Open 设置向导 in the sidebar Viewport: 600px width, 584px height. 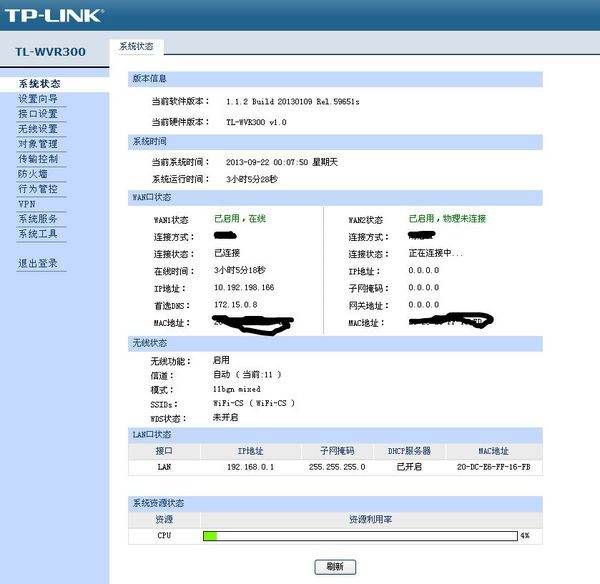click(x=38, y=99)
